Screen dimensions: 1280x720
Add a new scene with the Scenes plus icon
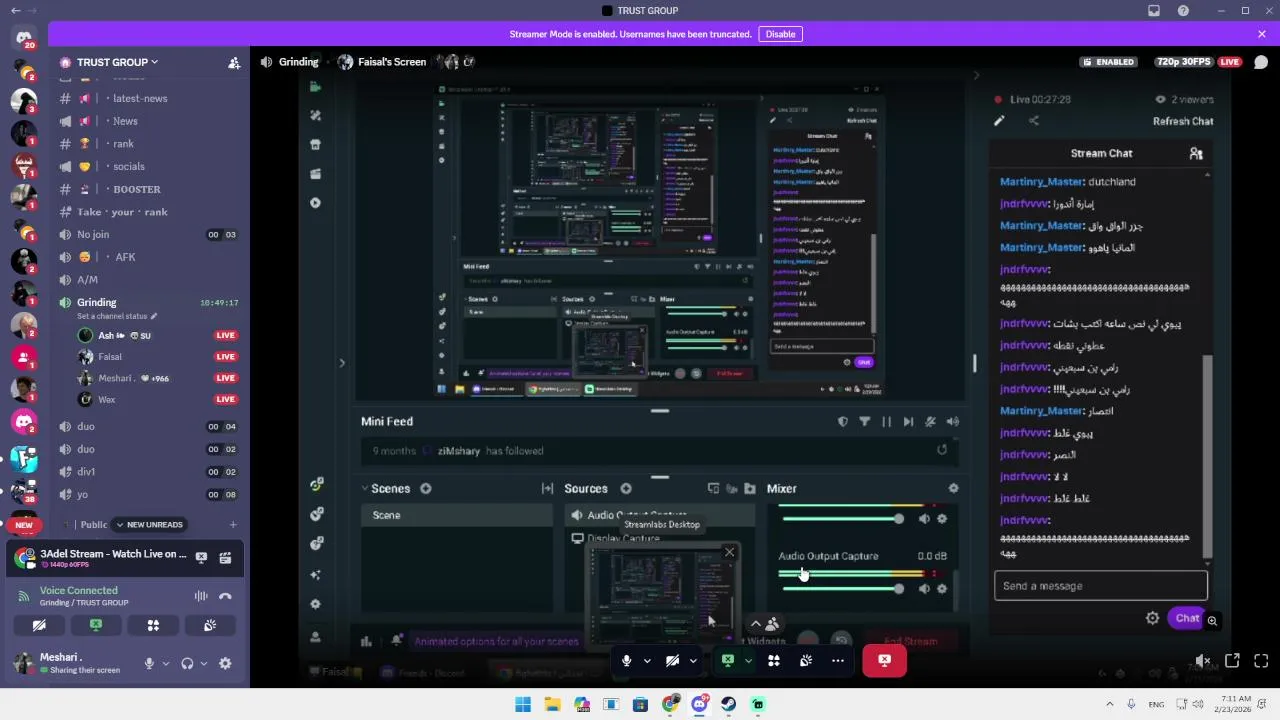click(x=426, y=488)
